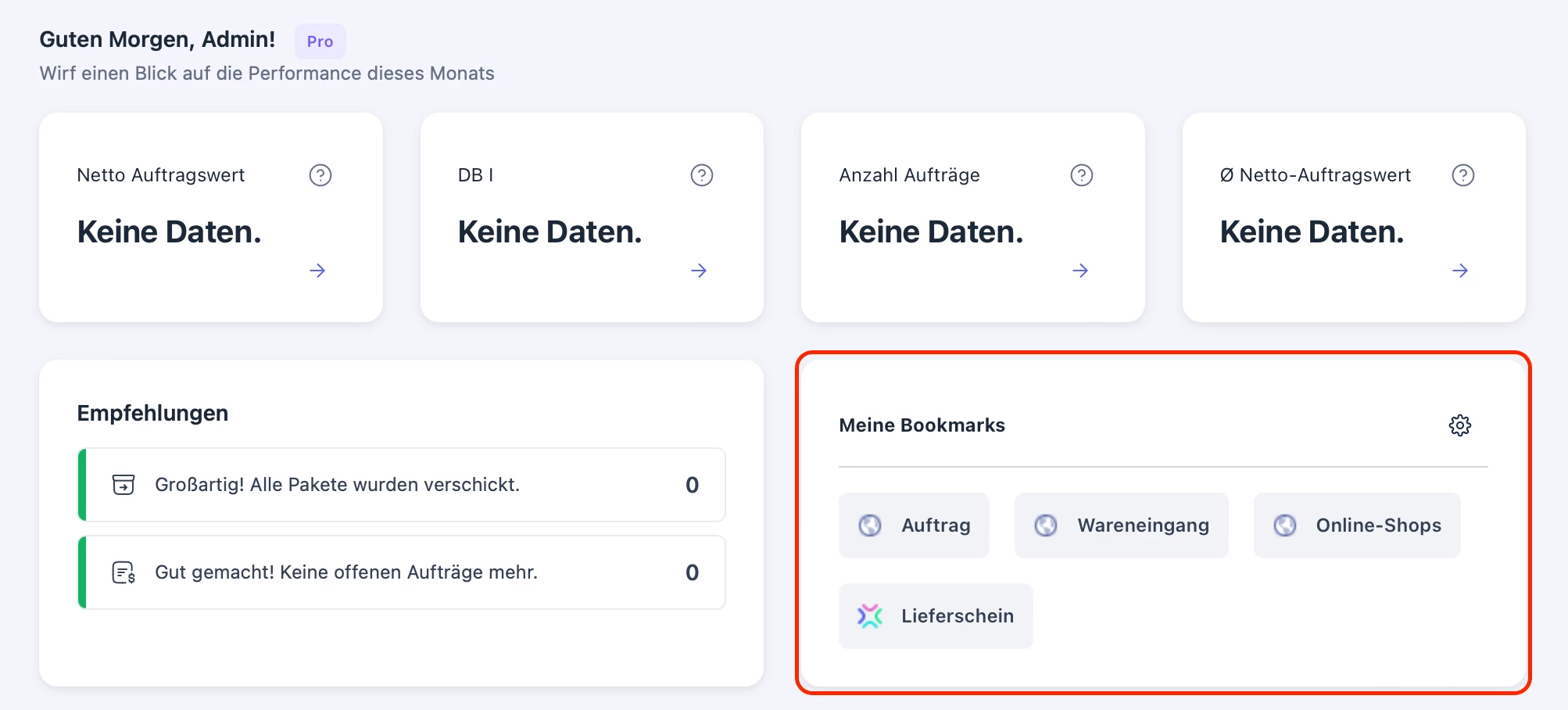
Task: Click 'Keine Daten.' under Anzahl Aufträge
Action: [931, 231]
